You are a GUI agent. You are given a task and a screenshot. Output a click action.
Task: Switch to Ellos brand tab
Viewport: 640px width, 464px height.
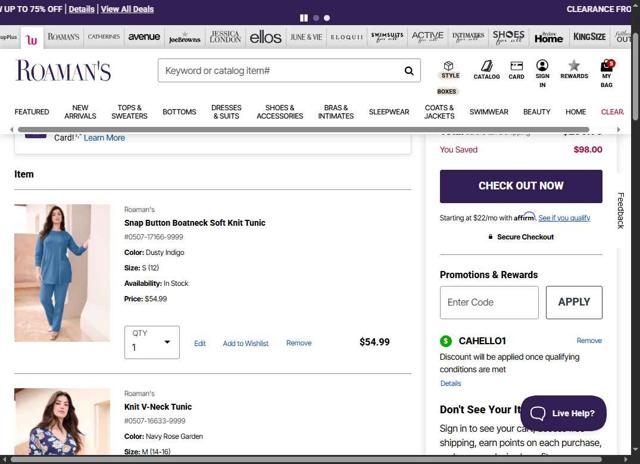pyautogui.click(x=265, y=37)
